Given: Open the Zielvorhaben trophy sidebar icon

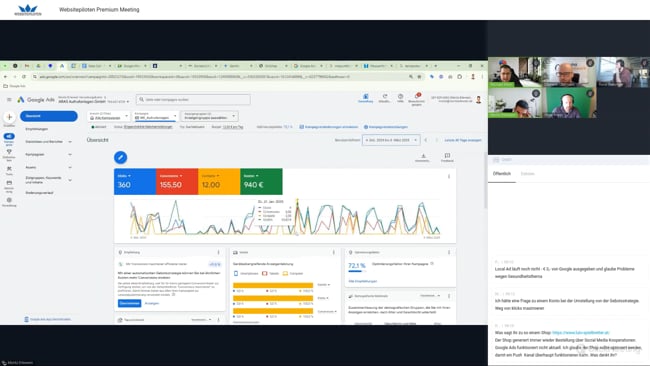Looking at the screenshot, I should [9, 153].
